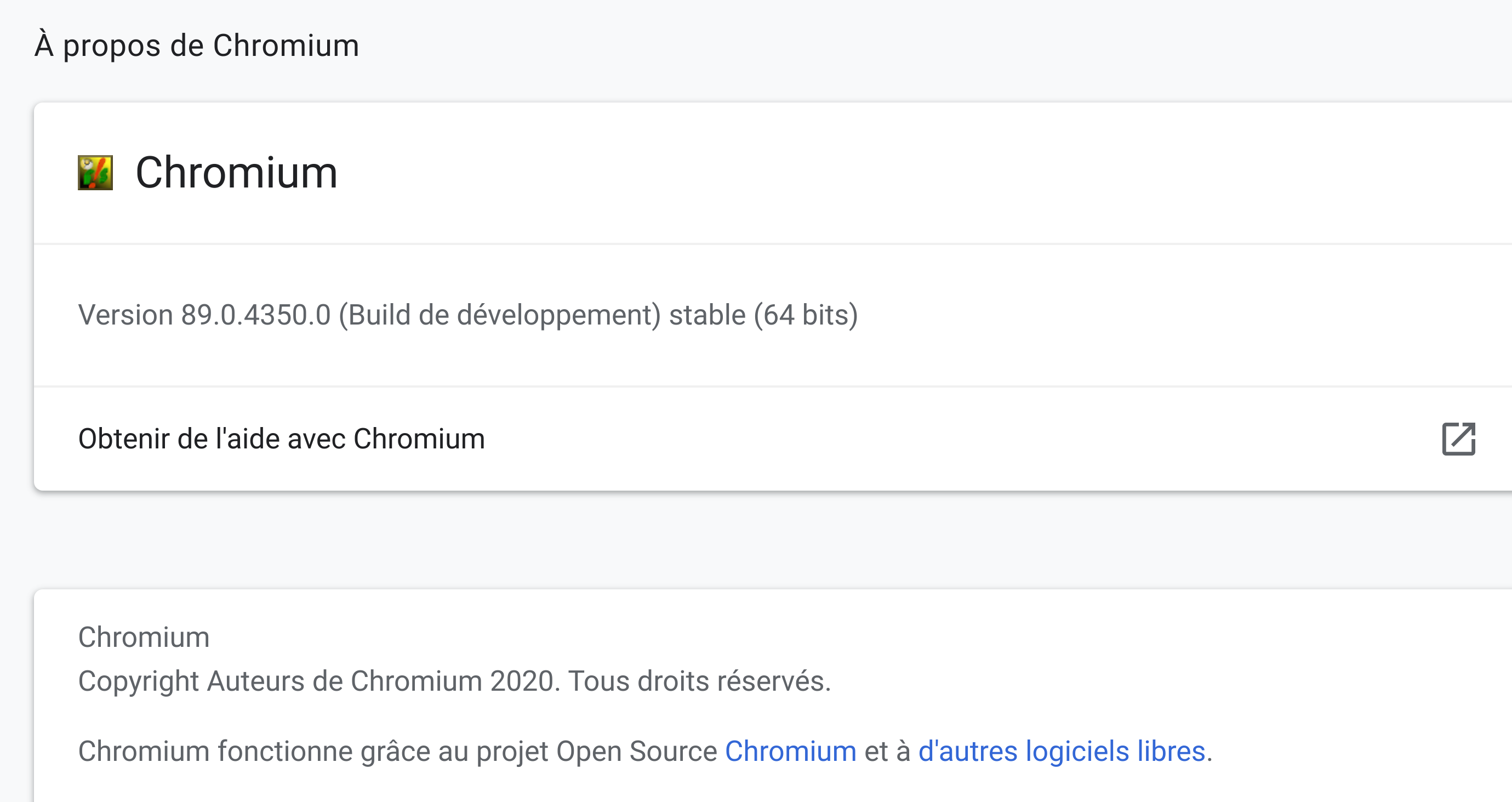Open the d'autres logiciels libres link

[1061, 751]
